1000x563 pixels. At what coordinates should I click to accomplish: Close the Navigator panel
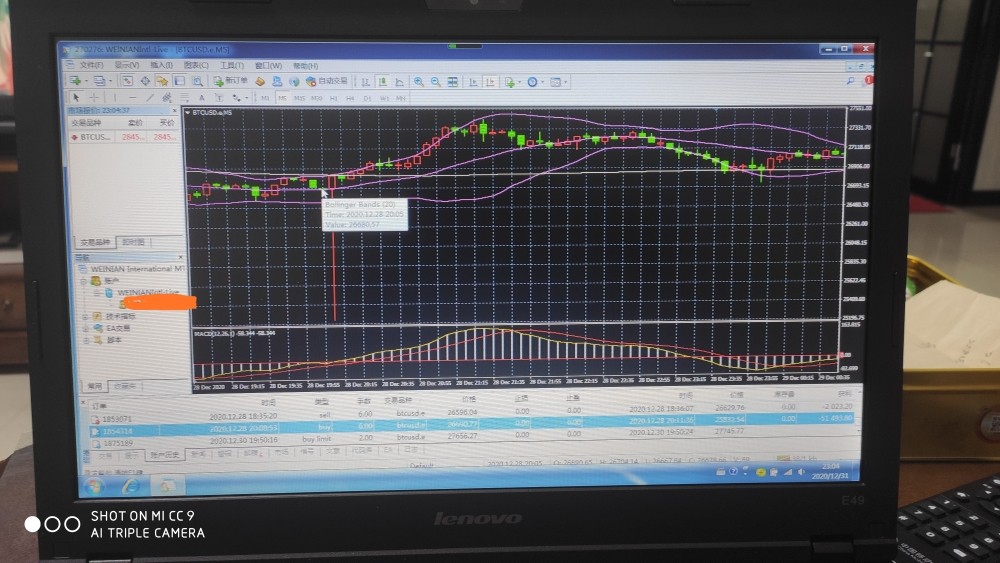coord(180,257)
